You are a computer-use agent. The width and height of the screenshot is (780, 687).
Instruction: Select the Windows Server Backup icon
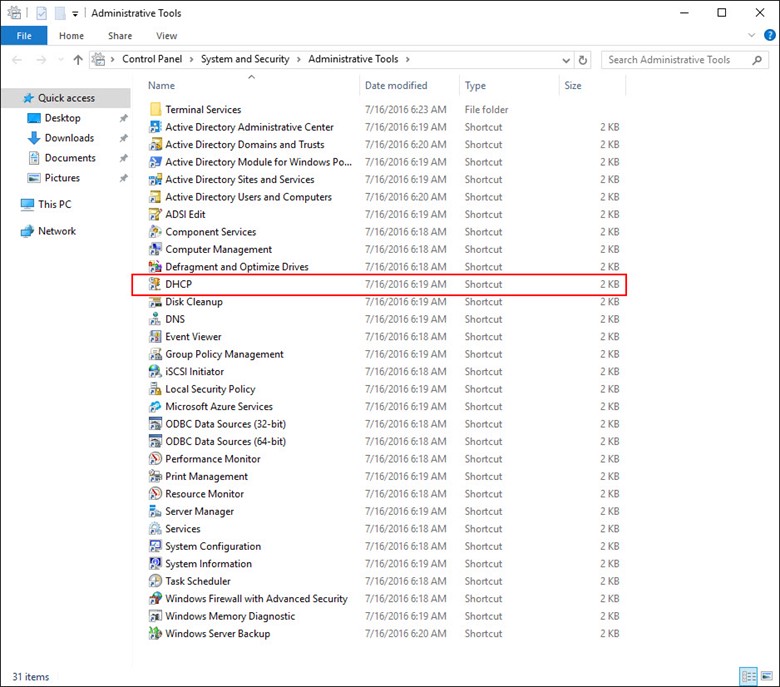click(155, 633)
